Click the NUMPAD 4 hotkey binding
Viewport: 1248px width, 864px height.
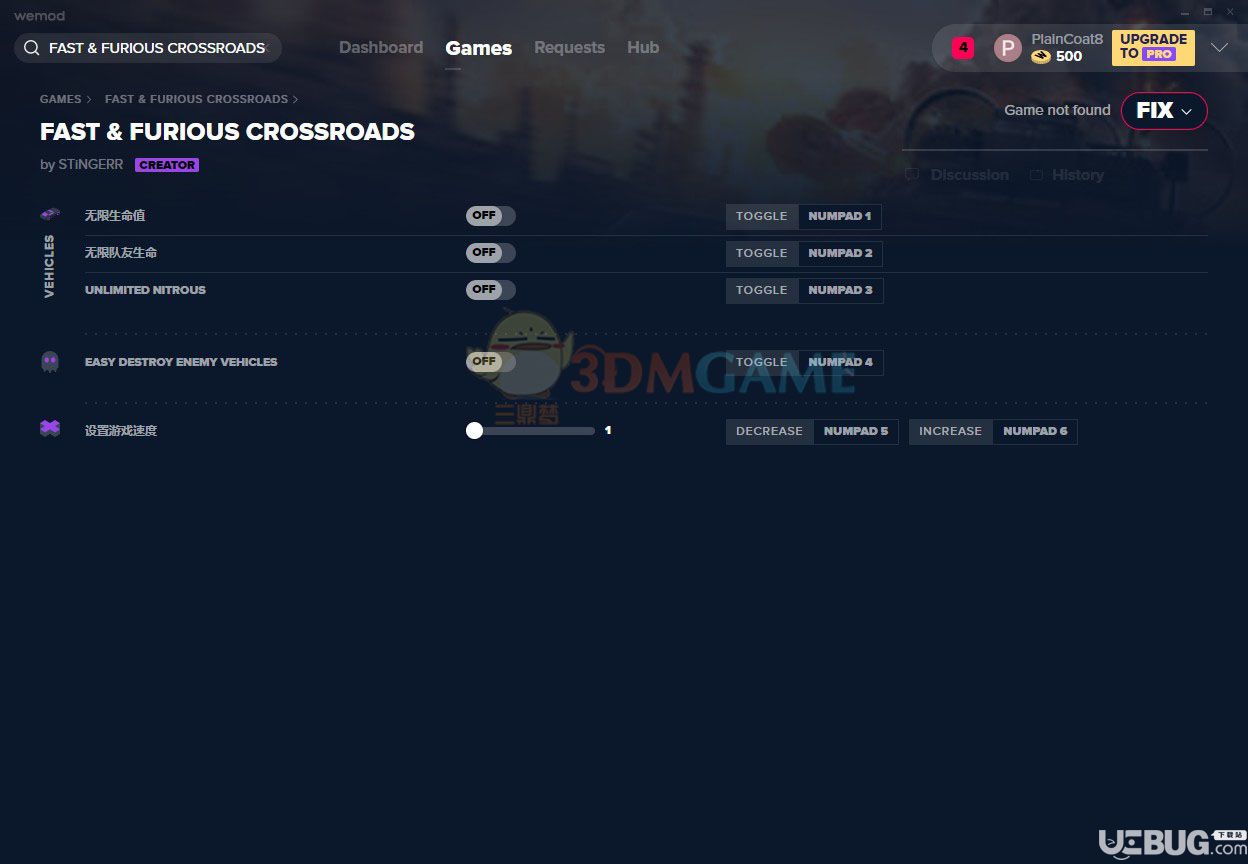point(840,362)
